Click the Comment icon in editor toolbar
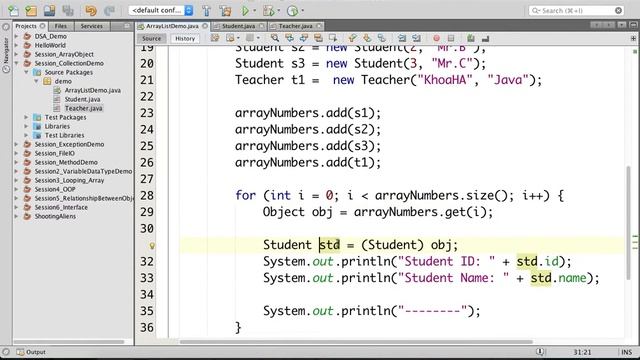This screenshot has height=360, width=640. click(471, 38)
